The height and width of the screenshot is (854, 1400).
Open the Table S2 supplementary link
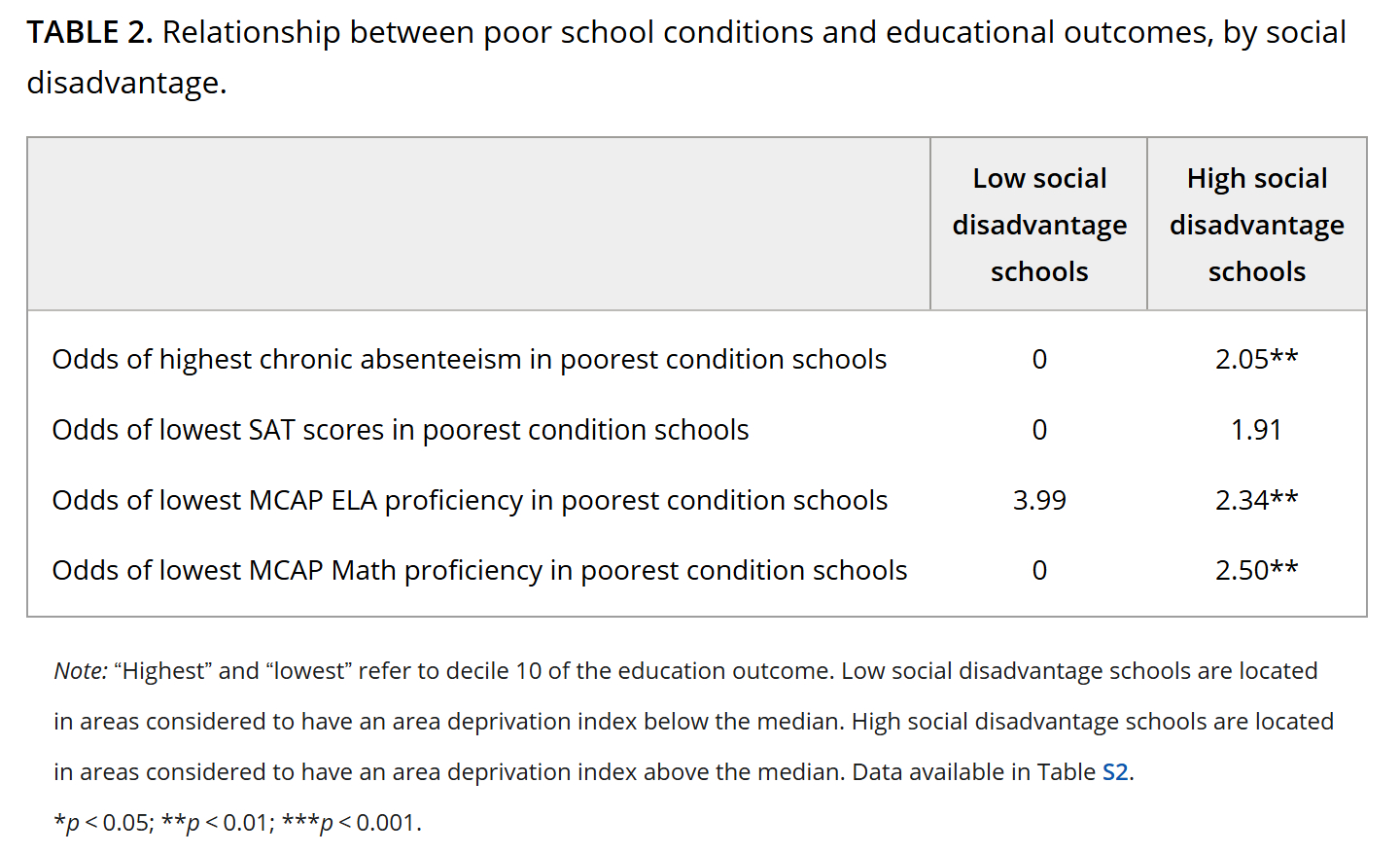pos(1114,772)
